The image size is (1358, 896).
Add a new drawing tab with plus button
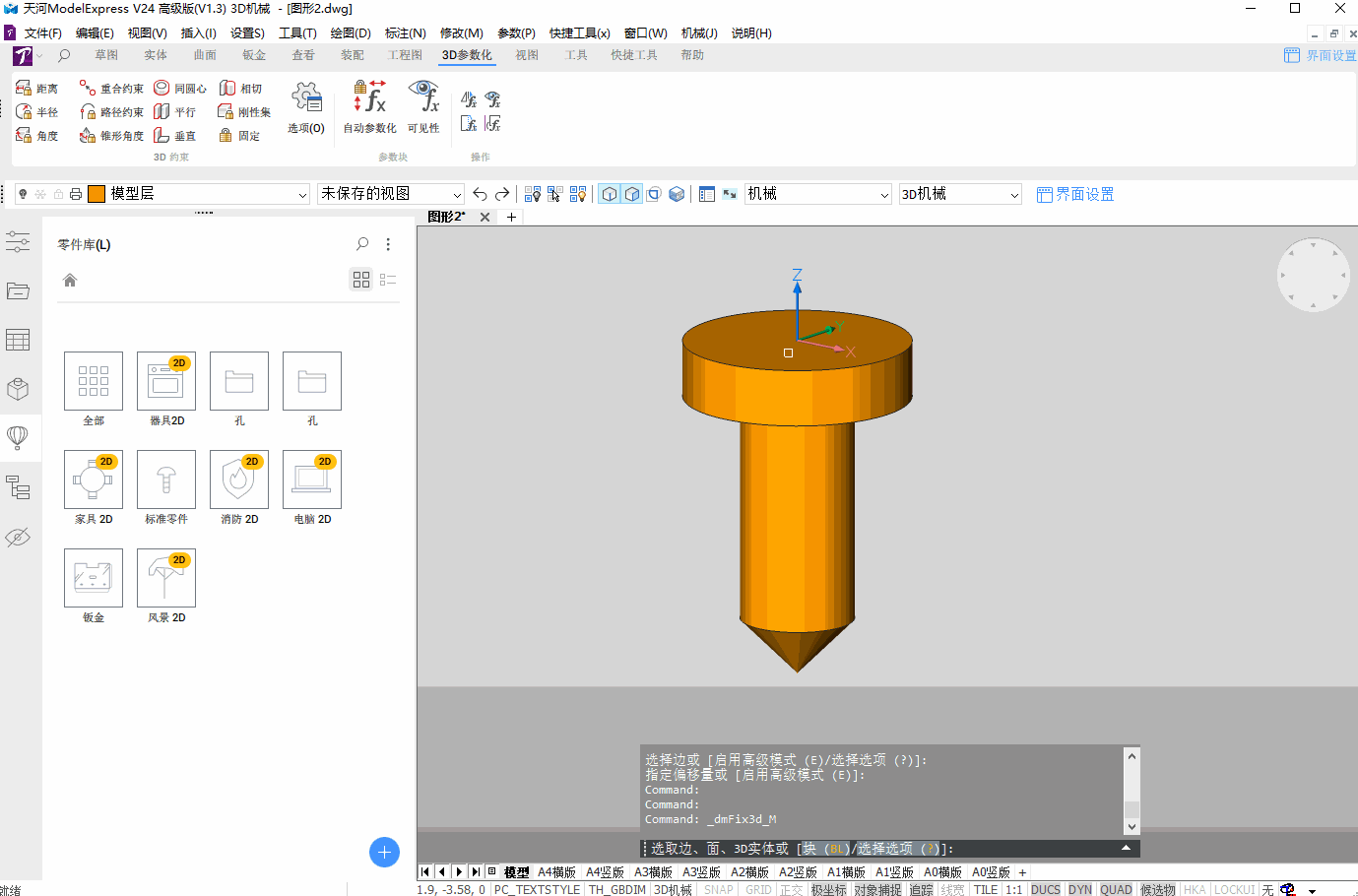[x=511, y=217]
